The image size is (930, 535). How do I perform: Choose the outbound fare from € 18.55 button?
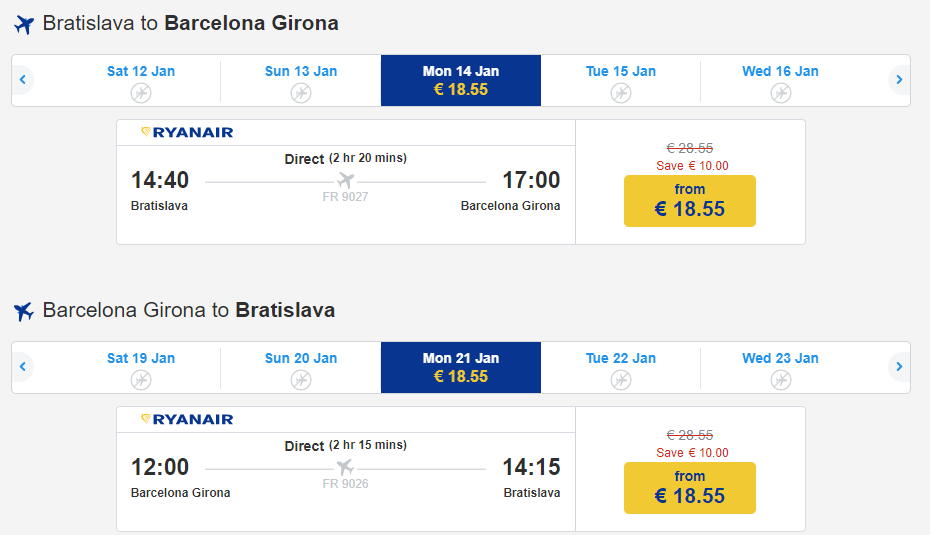click(x=690, y=201)
